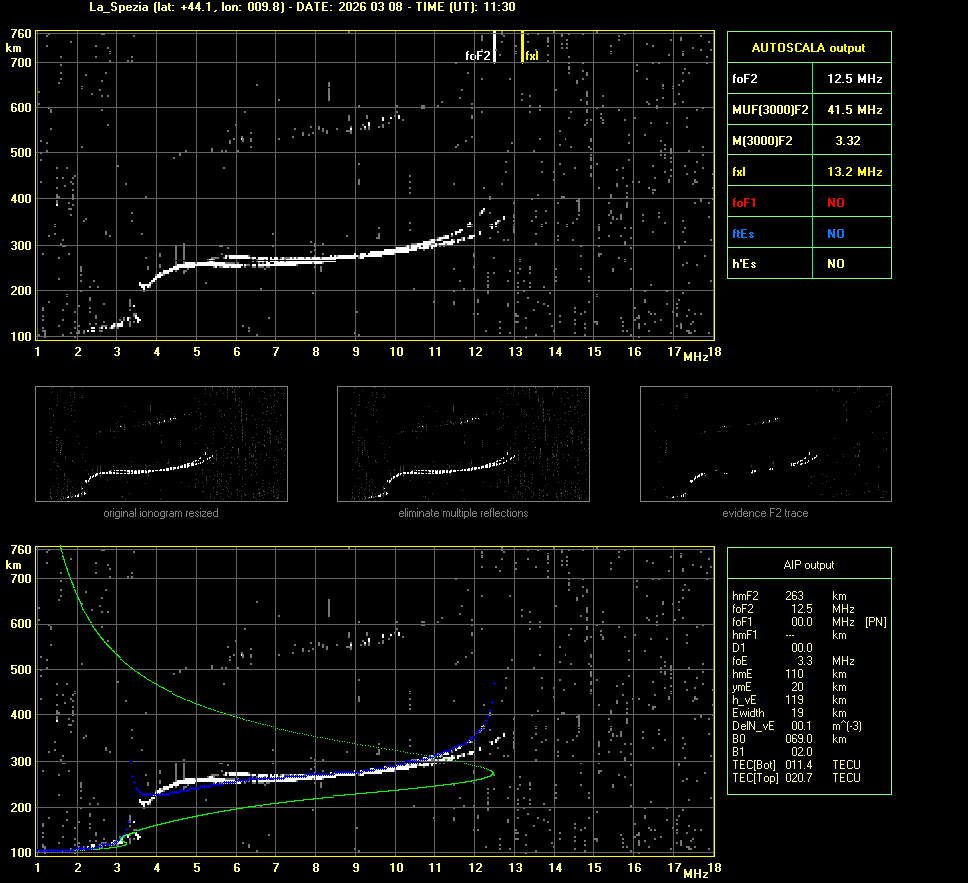Click the green profile curve peak in bottom plot
This screenshot has width=968, height=883.
point(492,772)
